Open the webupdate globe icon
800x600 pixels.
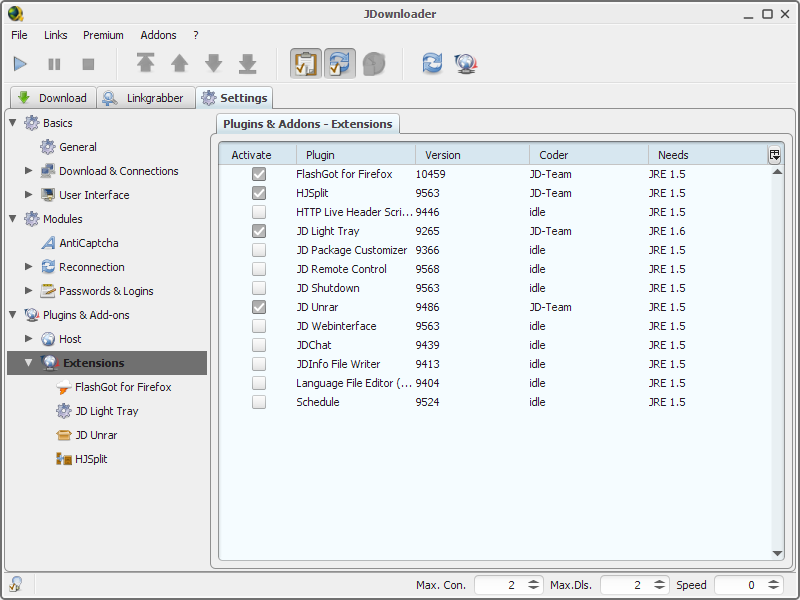coord(464,63)
